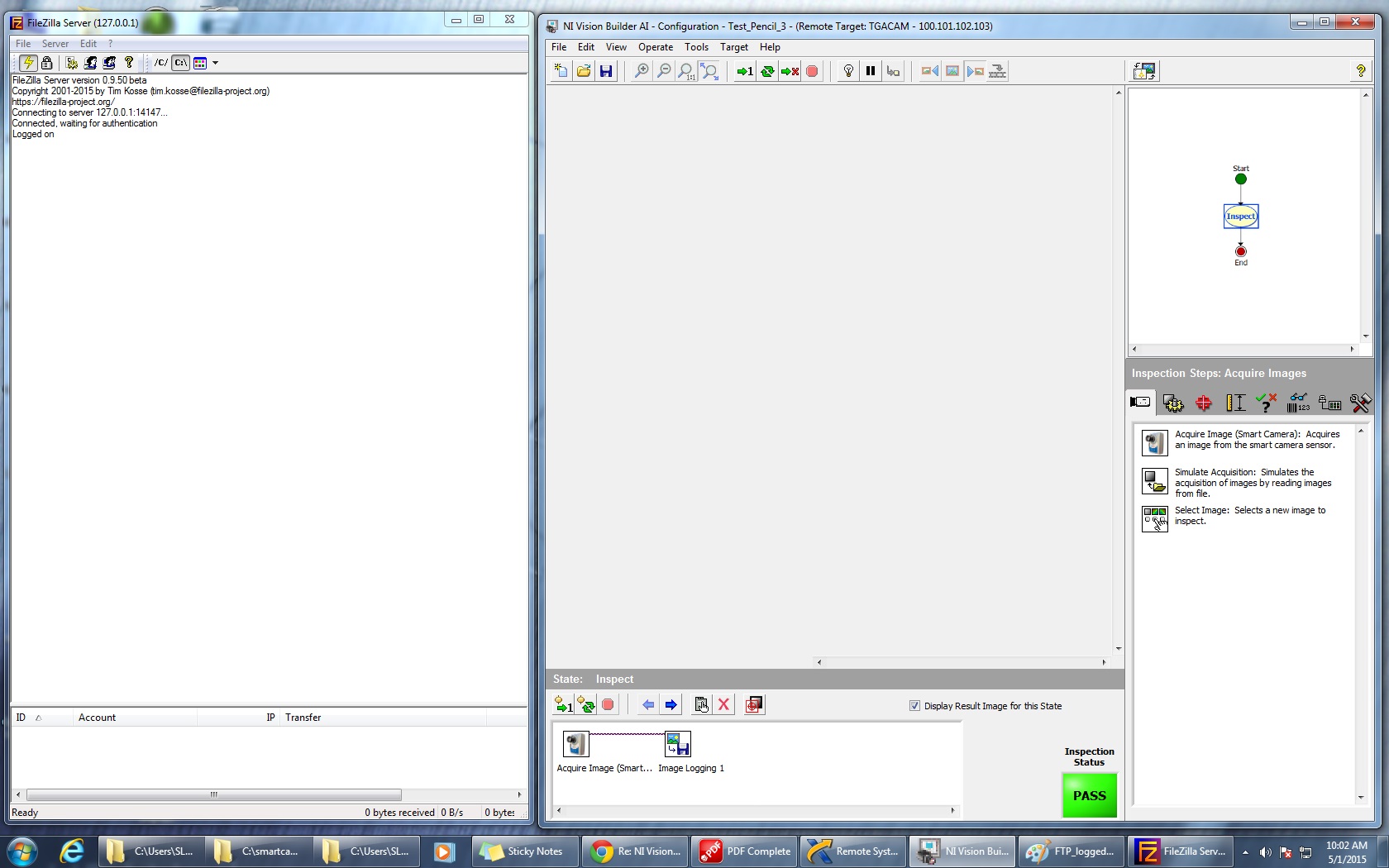
Task: Save the Test_Pencil_3 inspection
Action: 606,71
